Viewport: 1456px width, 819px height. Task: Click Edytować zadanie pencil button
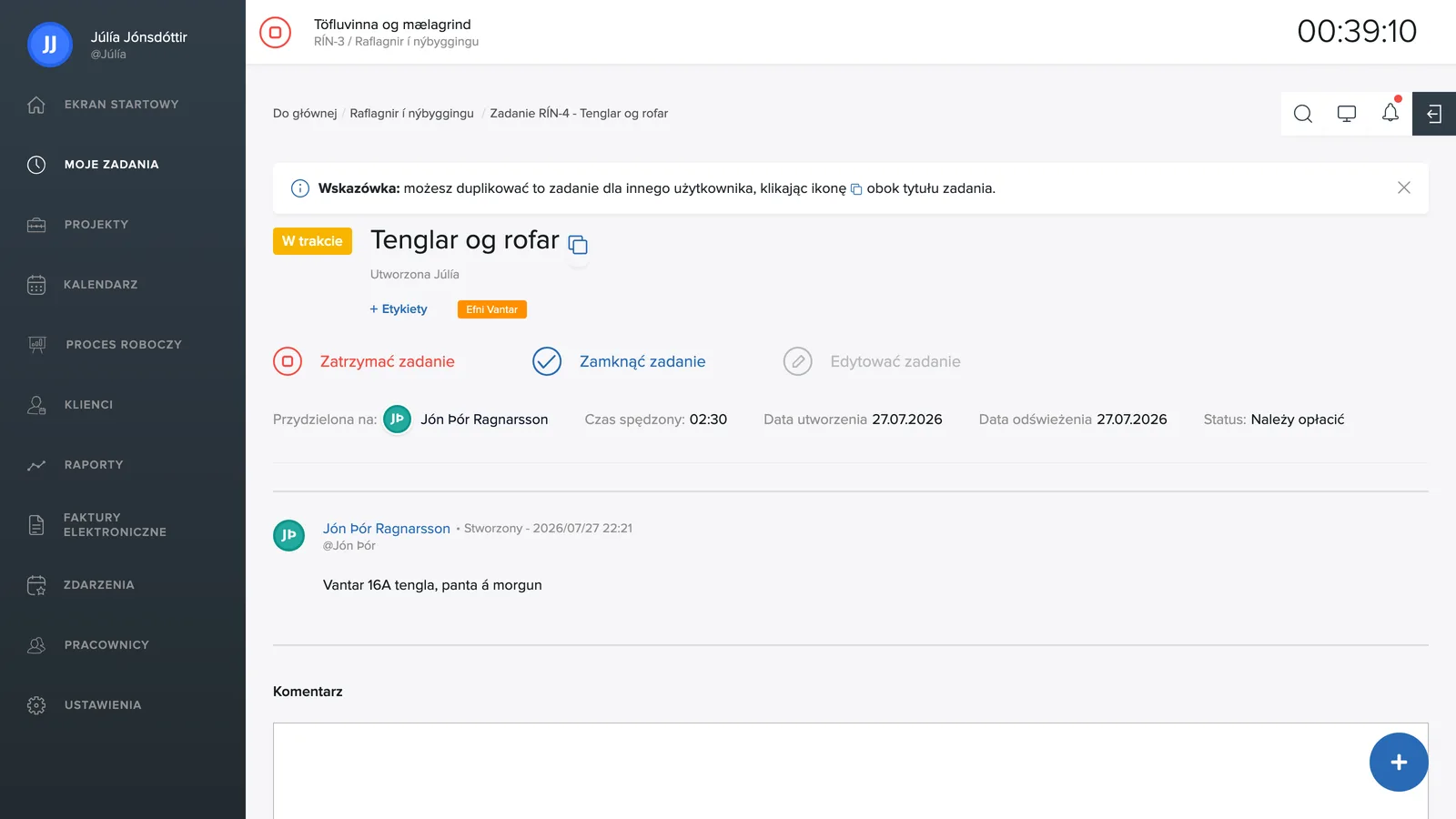click(x=872, y=361)
